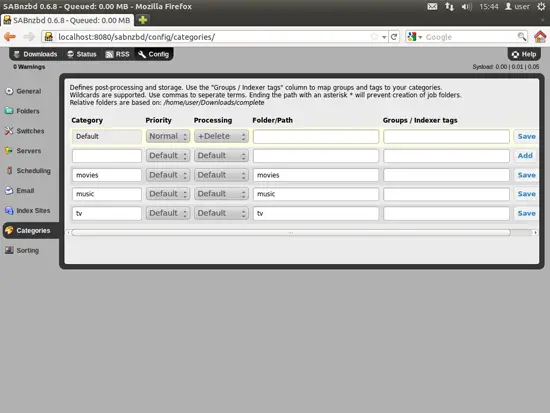
Task: Open Index Sites icon in sidebar
Action: (9, 211)
